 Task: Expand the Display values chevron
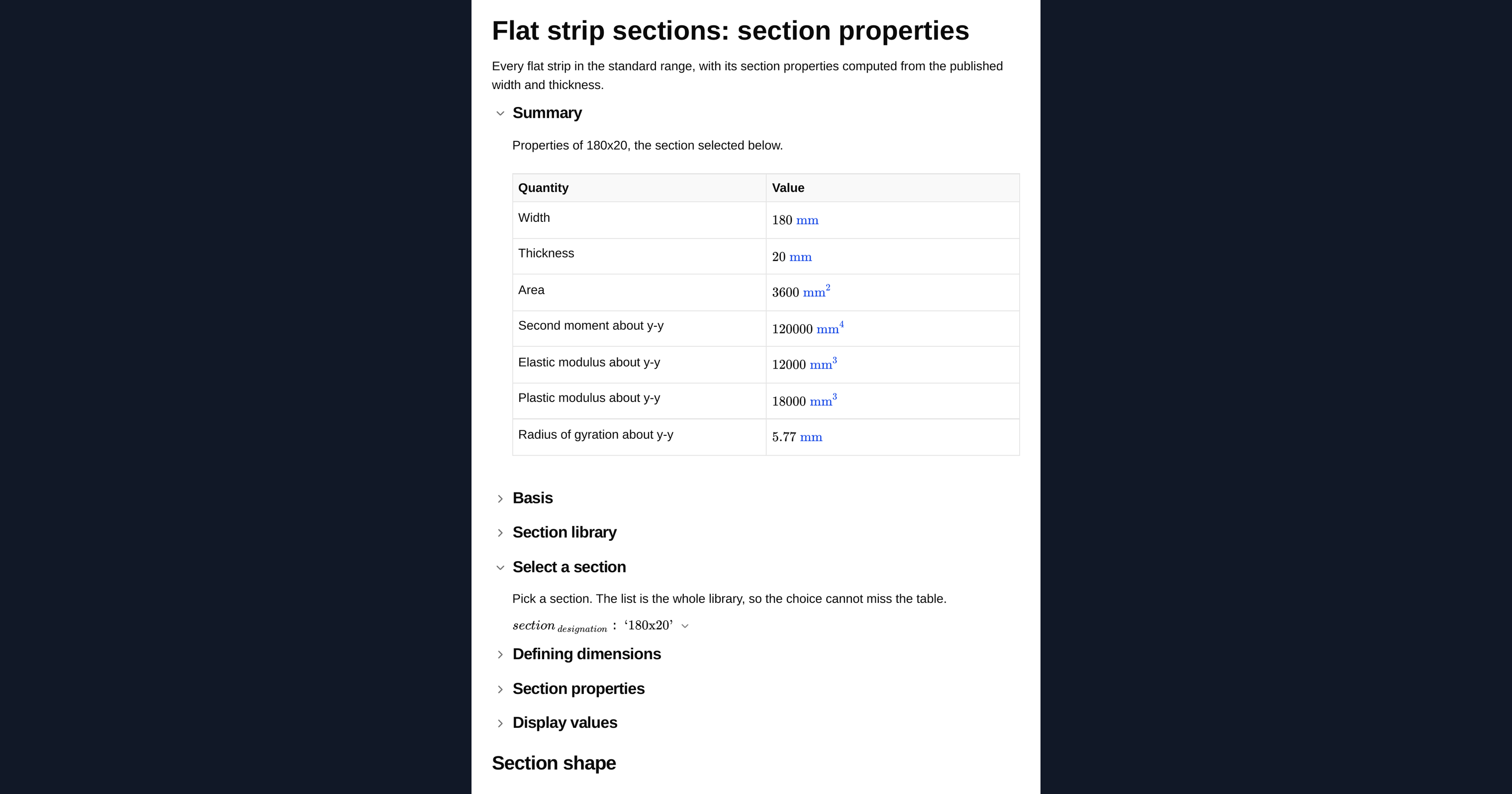click(500, 723)
